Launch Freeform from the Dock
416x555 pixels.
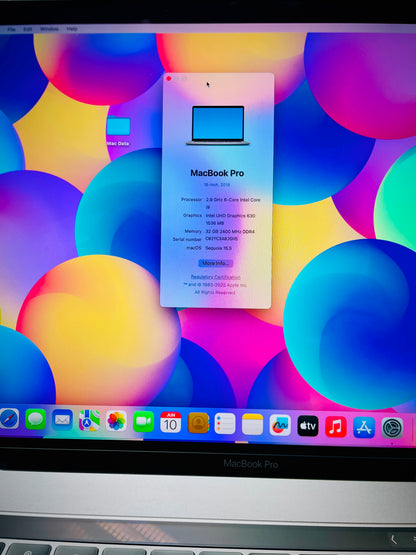click(280, 425)
